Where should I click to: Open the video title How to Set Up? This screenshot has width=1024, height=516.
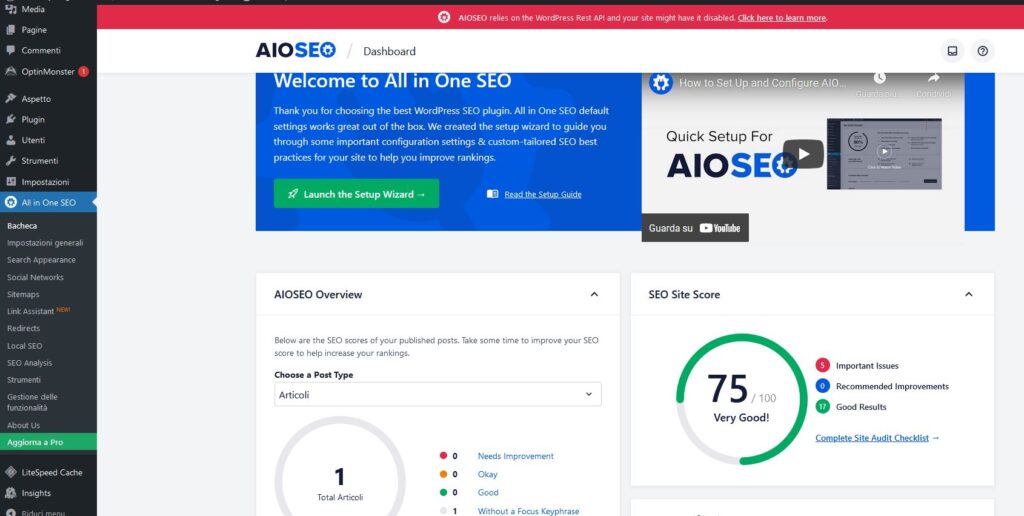[762, 83]
